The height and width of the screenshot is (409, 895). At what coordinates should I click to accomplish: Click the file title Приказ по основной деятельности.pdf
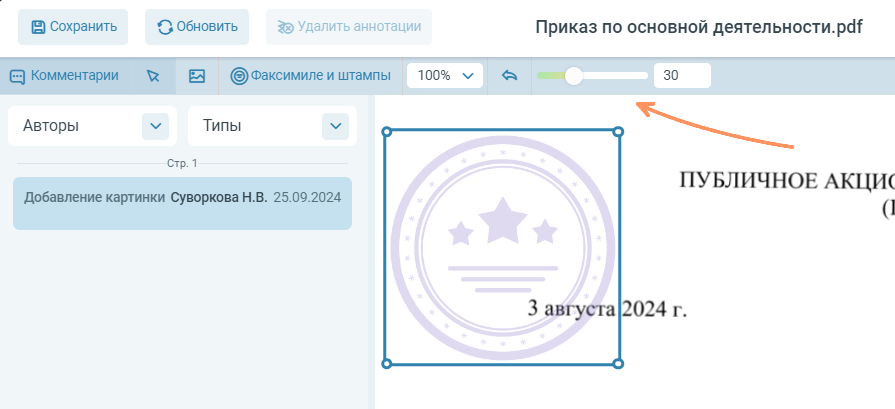(x=699, y=27)
